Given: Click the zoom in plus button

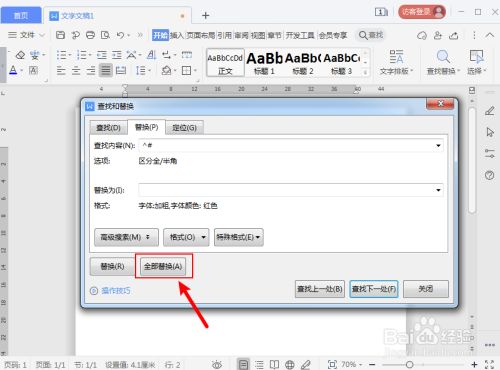Looking at the screenshot, I should click(474, 365).
